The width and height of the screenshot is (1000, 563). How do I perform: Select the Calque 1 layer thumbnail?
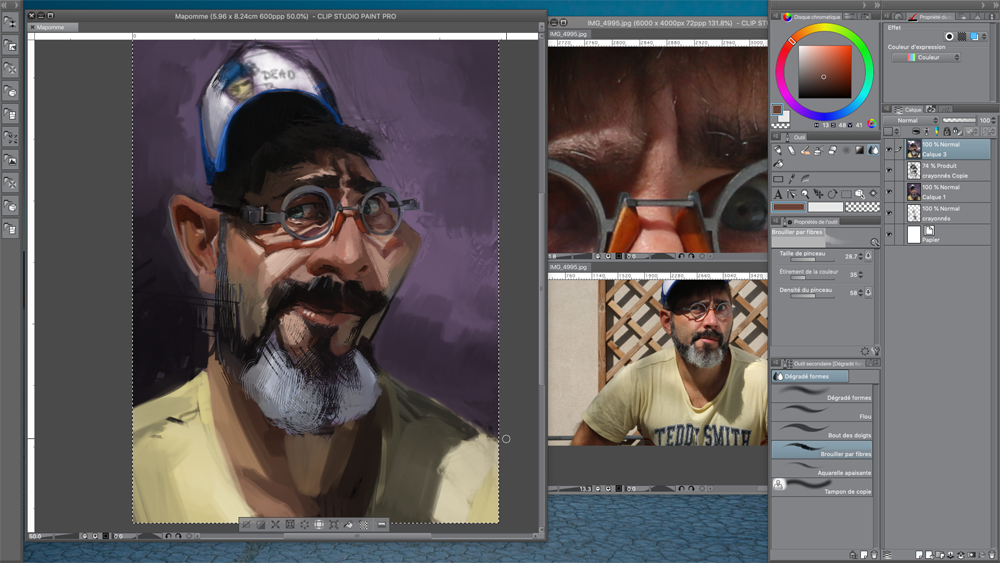(913, 192)
